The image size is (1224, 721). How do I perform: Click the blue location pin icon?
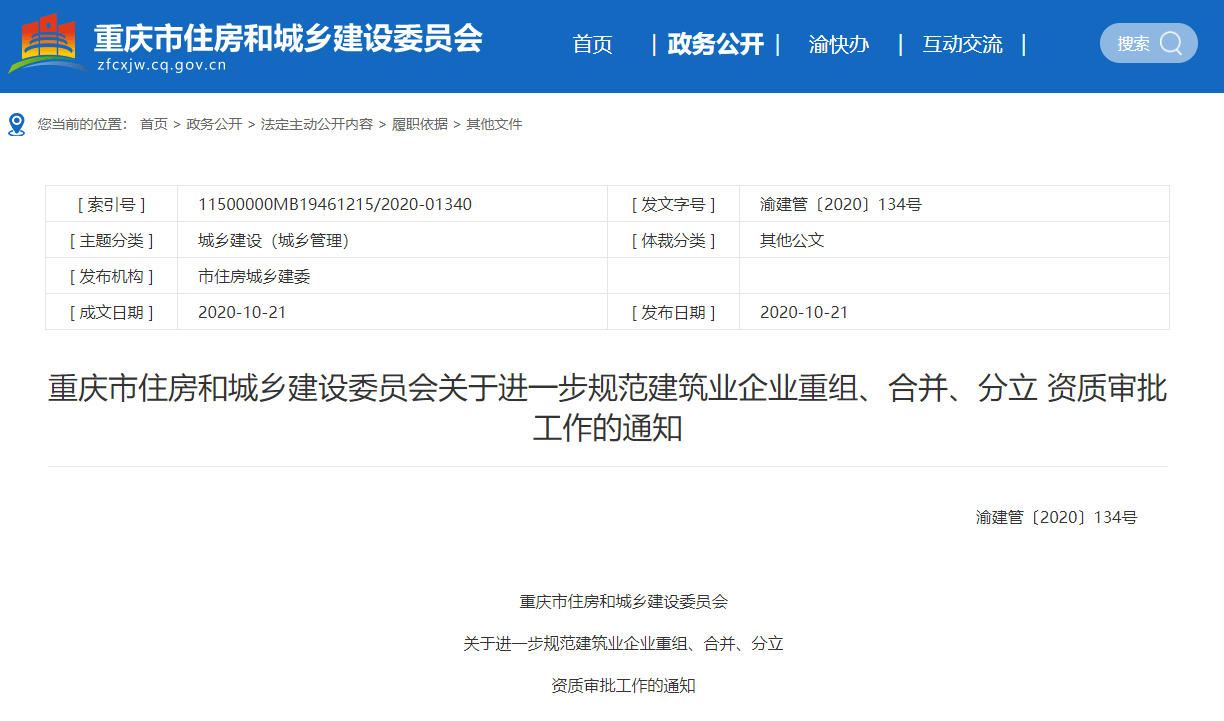pos(16,124)
